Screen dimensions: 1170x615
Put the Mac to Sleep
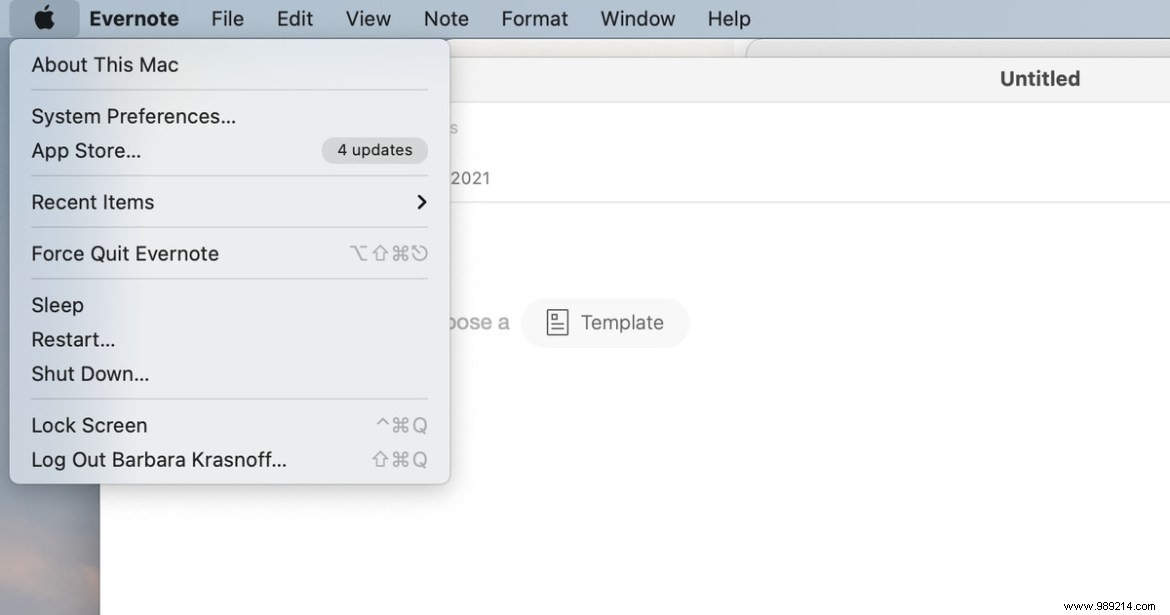point(57,305)
